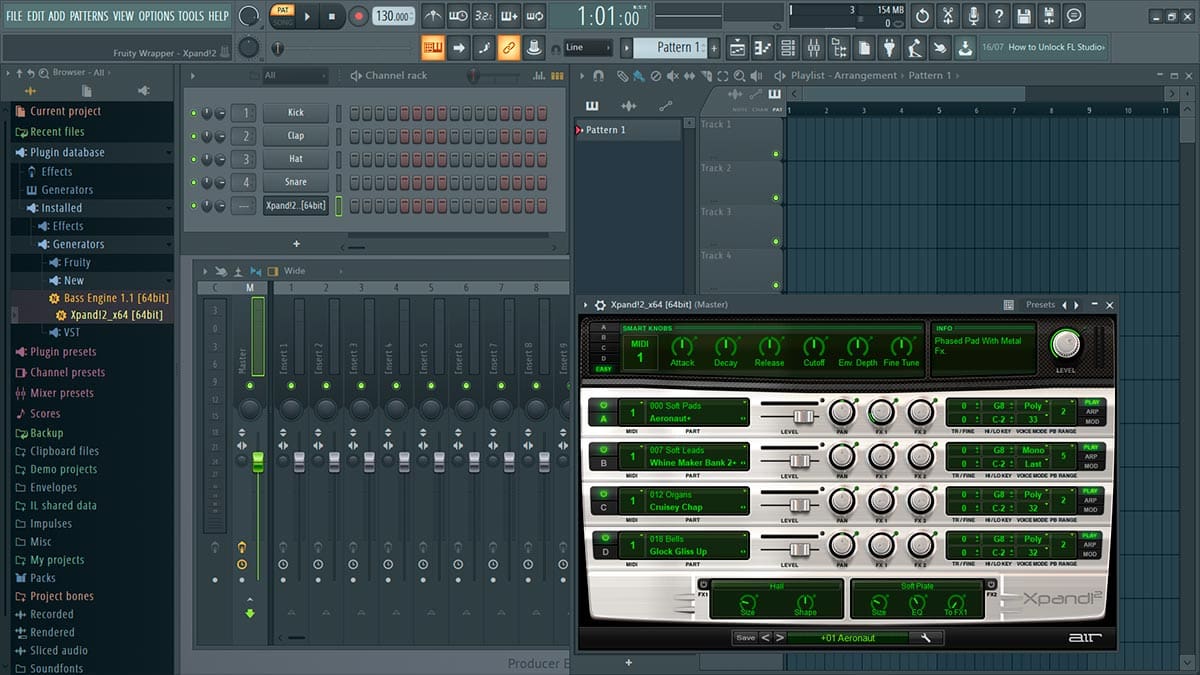This screenshot has height=675, width=1200.
Task: Click the Save button in Xpand!2
Action: point(746,637)
